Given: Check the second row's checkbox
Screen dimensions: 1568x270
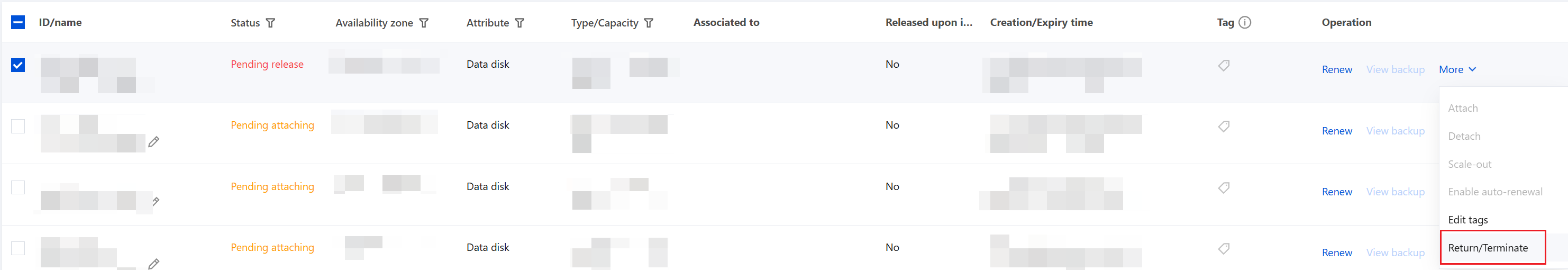Looking at the screenshot, I should (x=19, y=125).
